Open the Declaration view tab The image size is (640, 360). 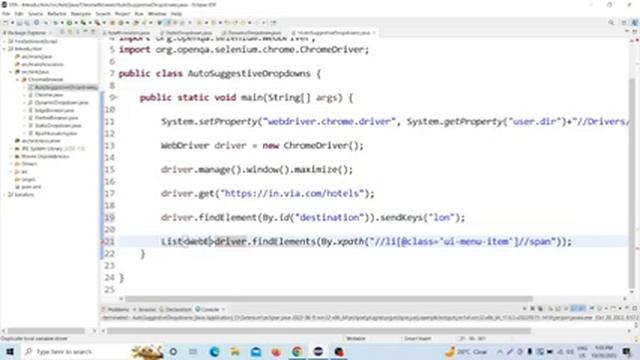tap(176, 309)
